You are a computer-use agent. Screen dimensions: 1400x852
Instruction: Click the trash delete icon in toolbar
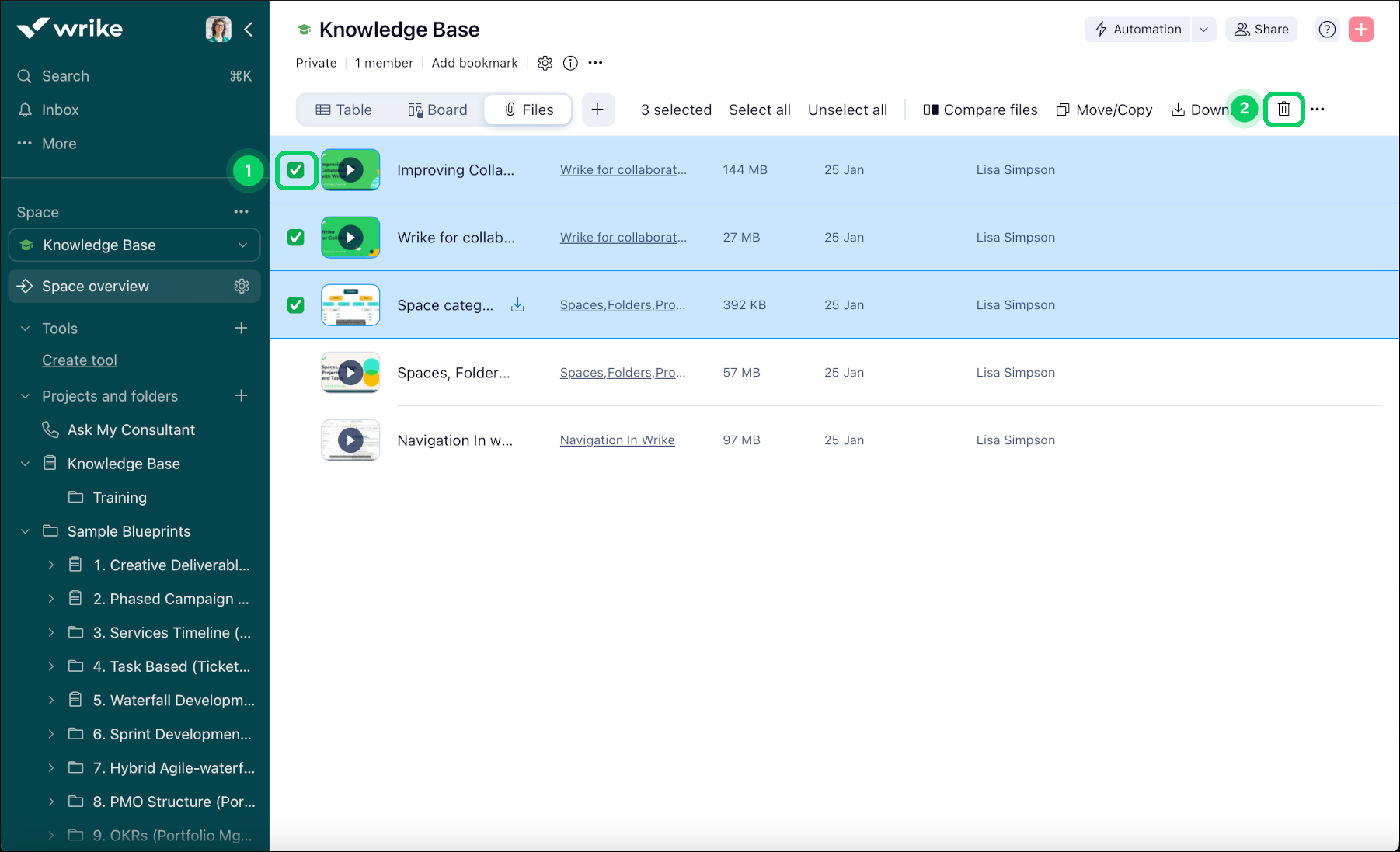pos(1283,110)
